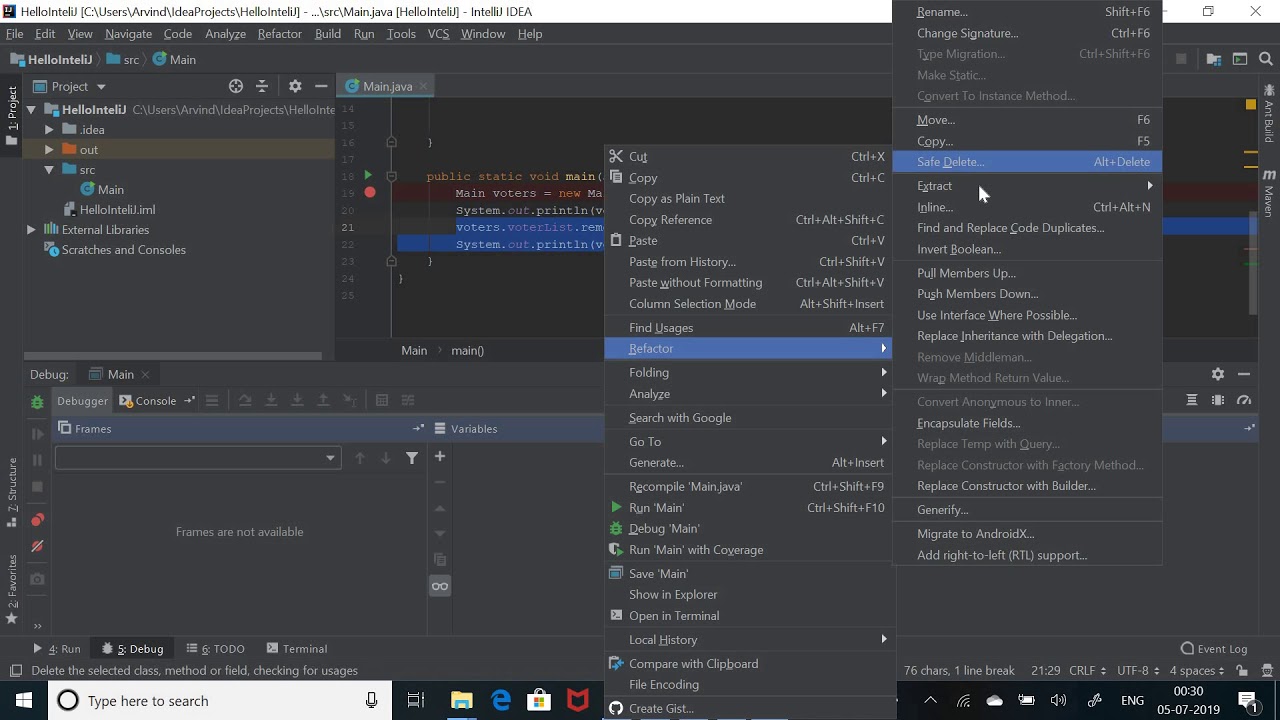Click Debug 'Main' in the context menu
The width and height of the screenshot is (1280, 720).
(748, 528)
